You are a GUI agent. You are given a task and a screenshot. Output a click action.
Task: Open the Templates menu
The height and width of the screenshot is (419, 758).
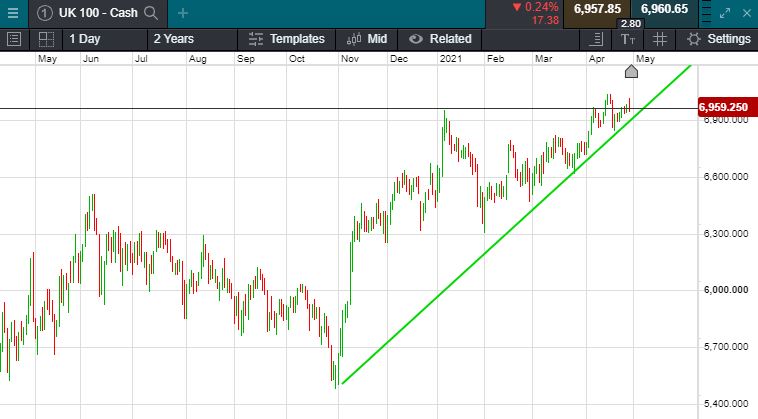288,39
